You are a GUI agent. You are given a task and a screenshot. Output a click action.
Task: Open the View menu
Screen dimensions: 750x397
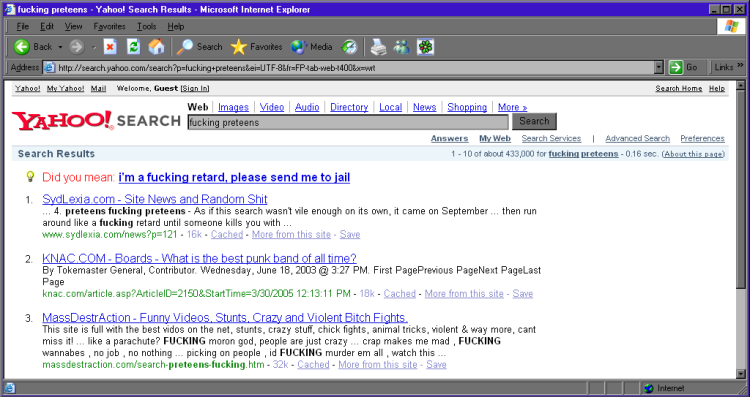click(74, 26)
